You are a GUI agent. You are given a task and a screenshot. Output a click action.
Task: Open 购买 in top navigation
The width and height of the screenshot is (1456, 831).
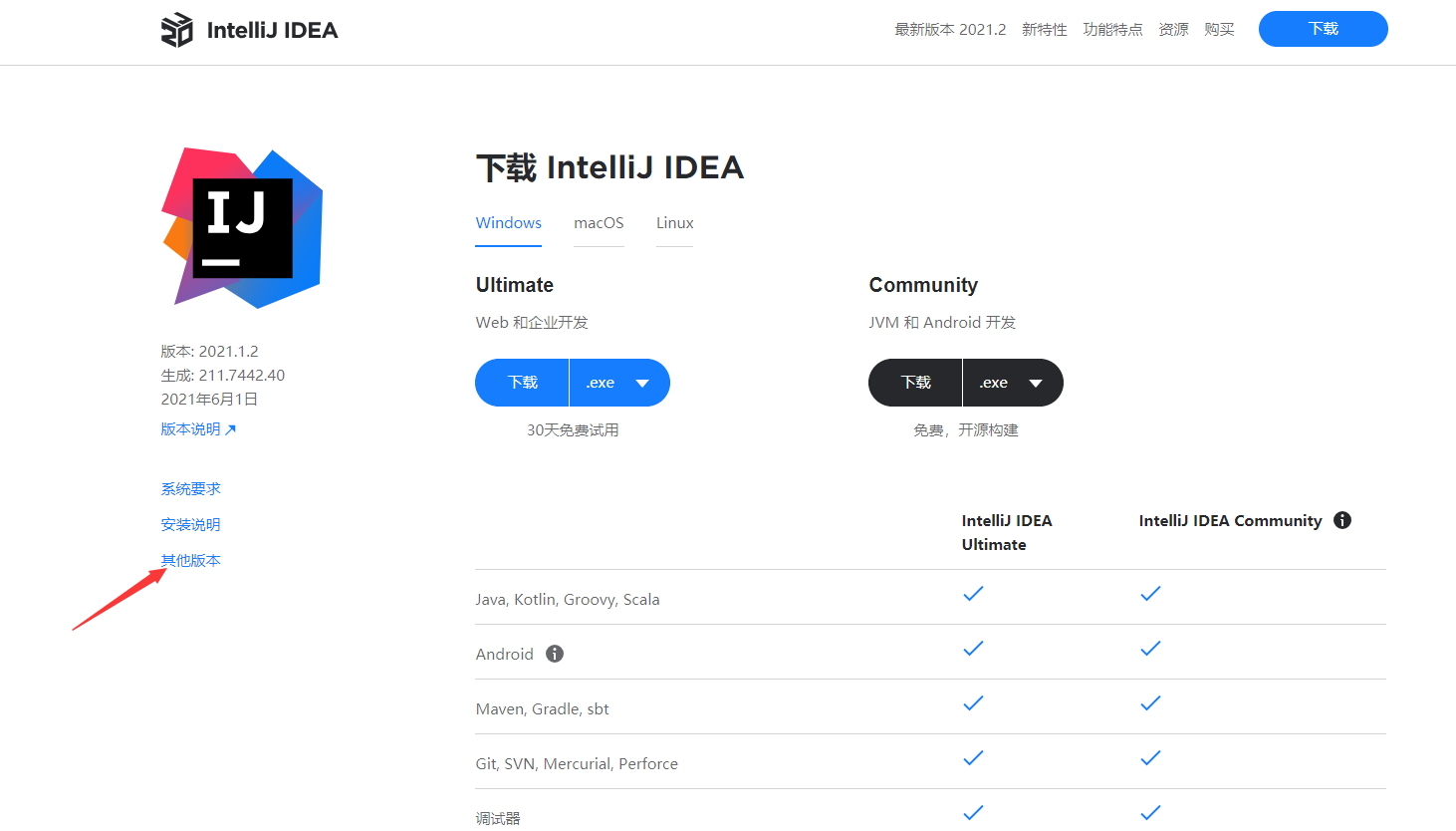[1219, 30]
